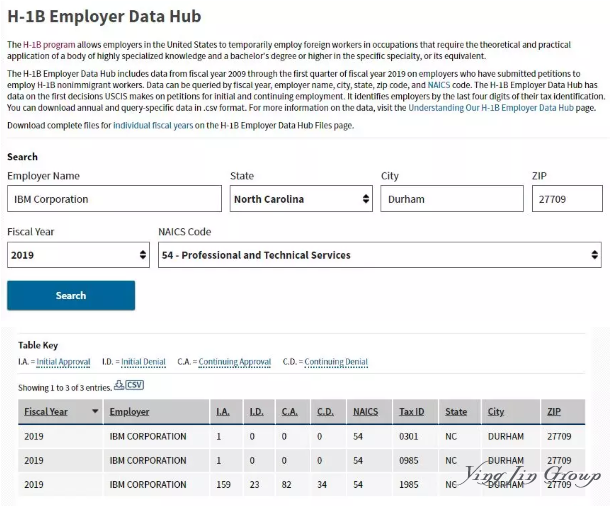Click the Initial Denial table key link
611x506 pixels.
(143, 362)
